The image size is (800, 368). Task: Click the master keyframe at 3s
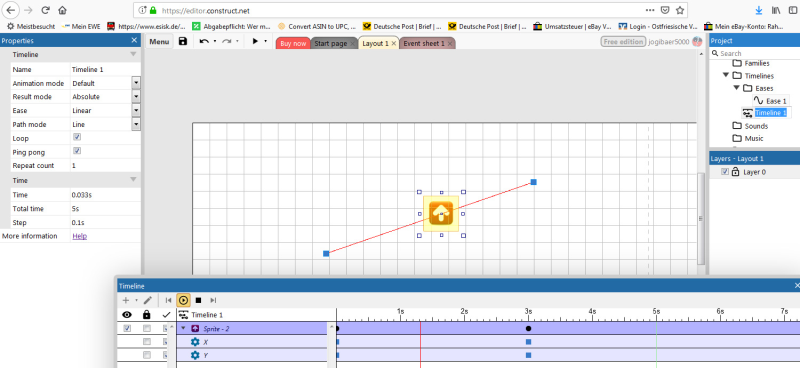click(528, 329)
